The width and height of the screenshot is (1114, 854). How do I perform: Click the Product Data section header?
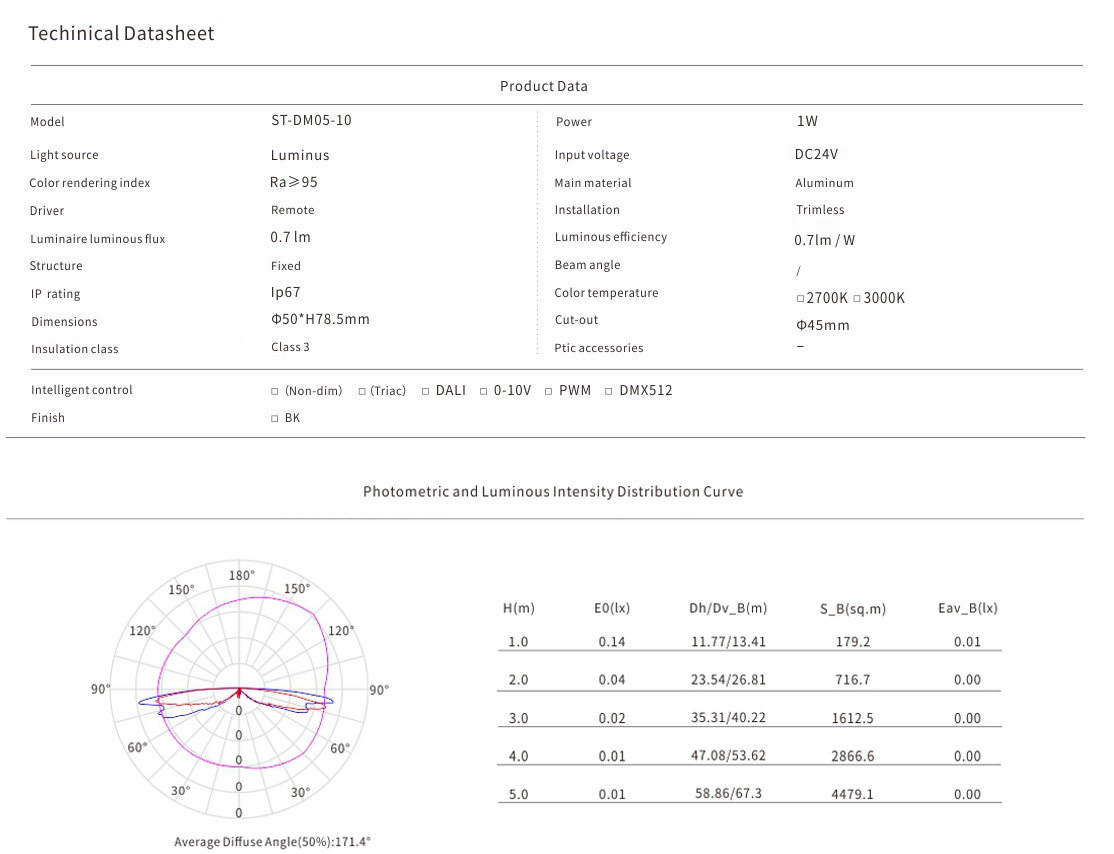[544, 86]
